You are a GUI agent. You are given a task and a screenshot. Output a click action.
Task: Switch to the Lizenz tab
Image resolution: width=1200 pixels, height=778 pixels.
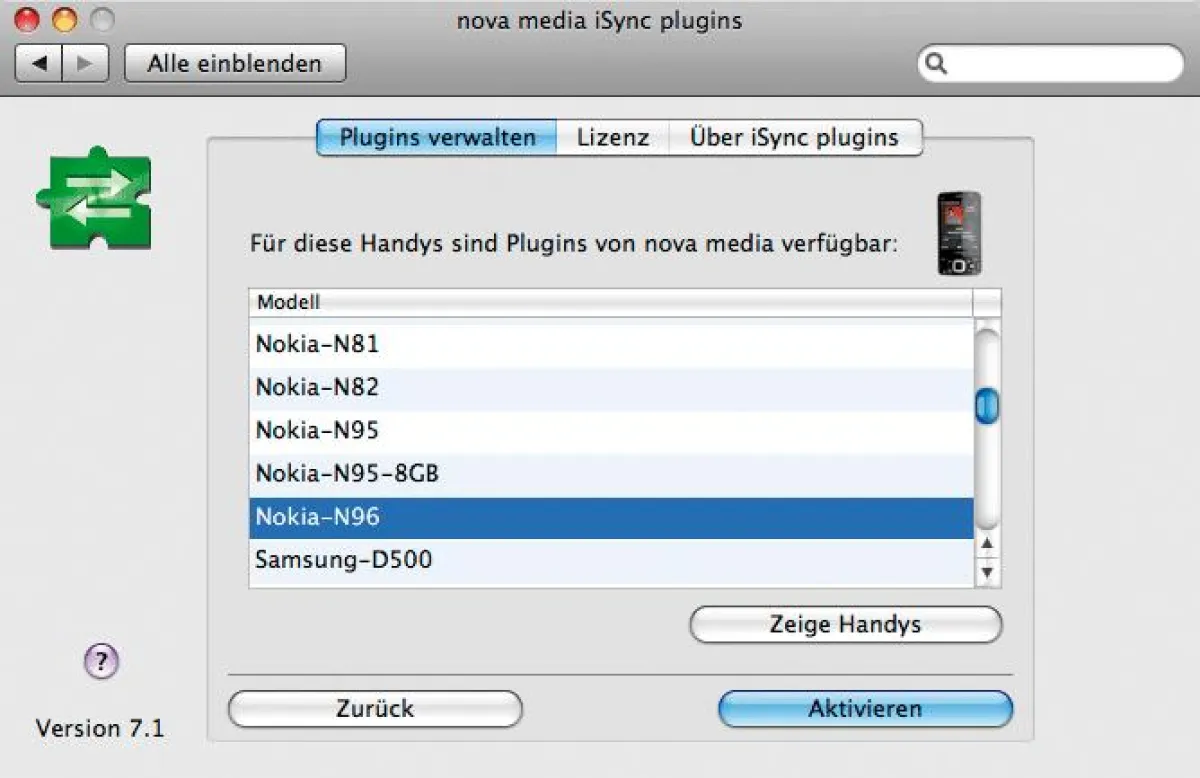pos(612,137)
